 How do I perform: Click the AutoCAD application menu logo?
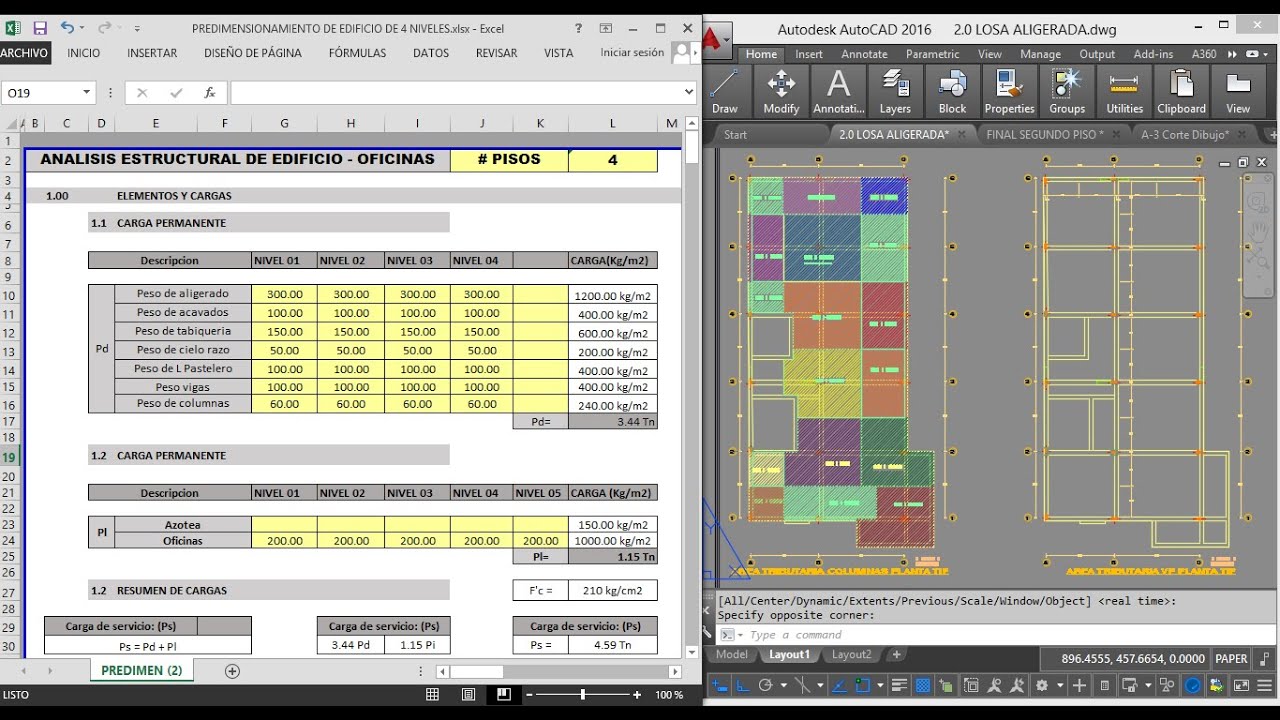click(716, 40)
